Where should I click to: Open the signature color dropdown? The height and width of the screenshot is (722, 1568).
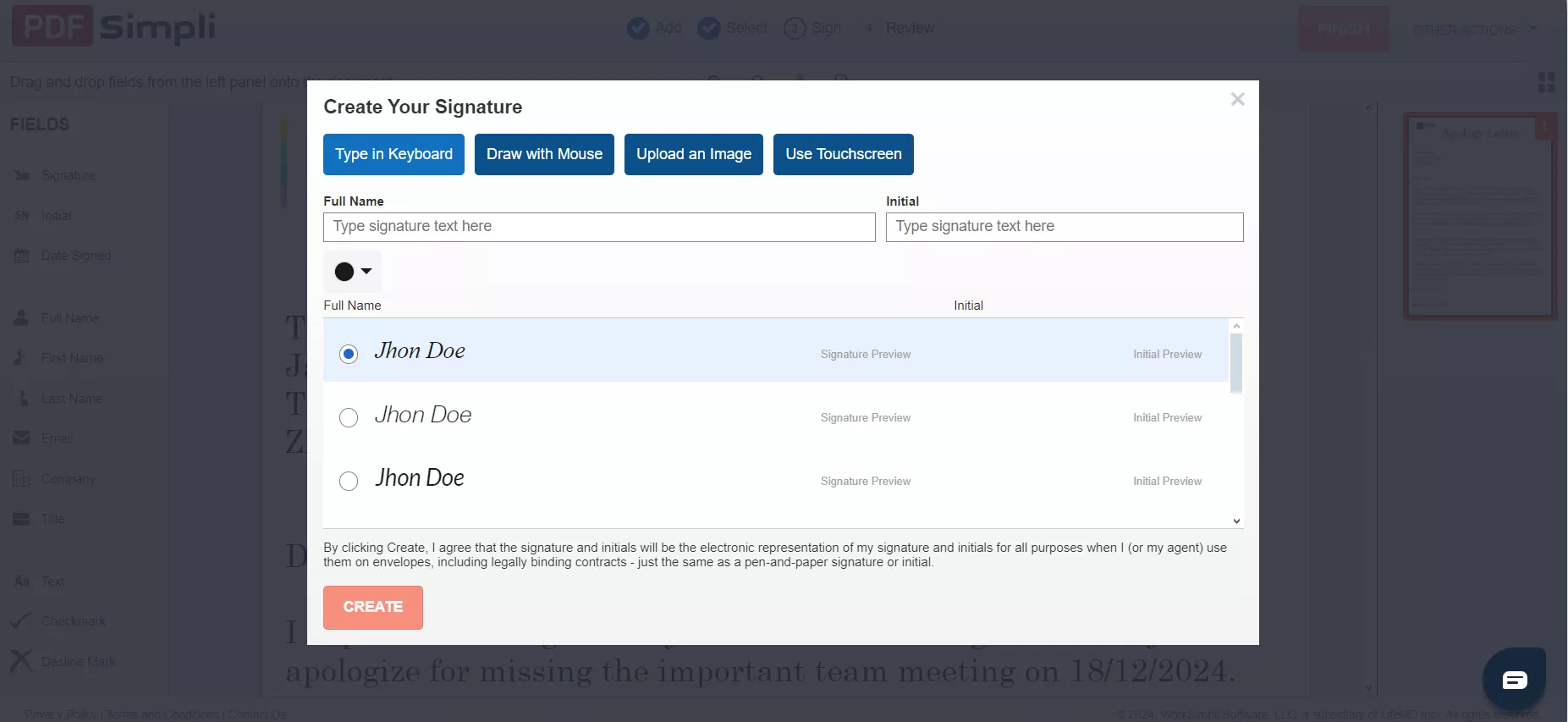point(353,272)
